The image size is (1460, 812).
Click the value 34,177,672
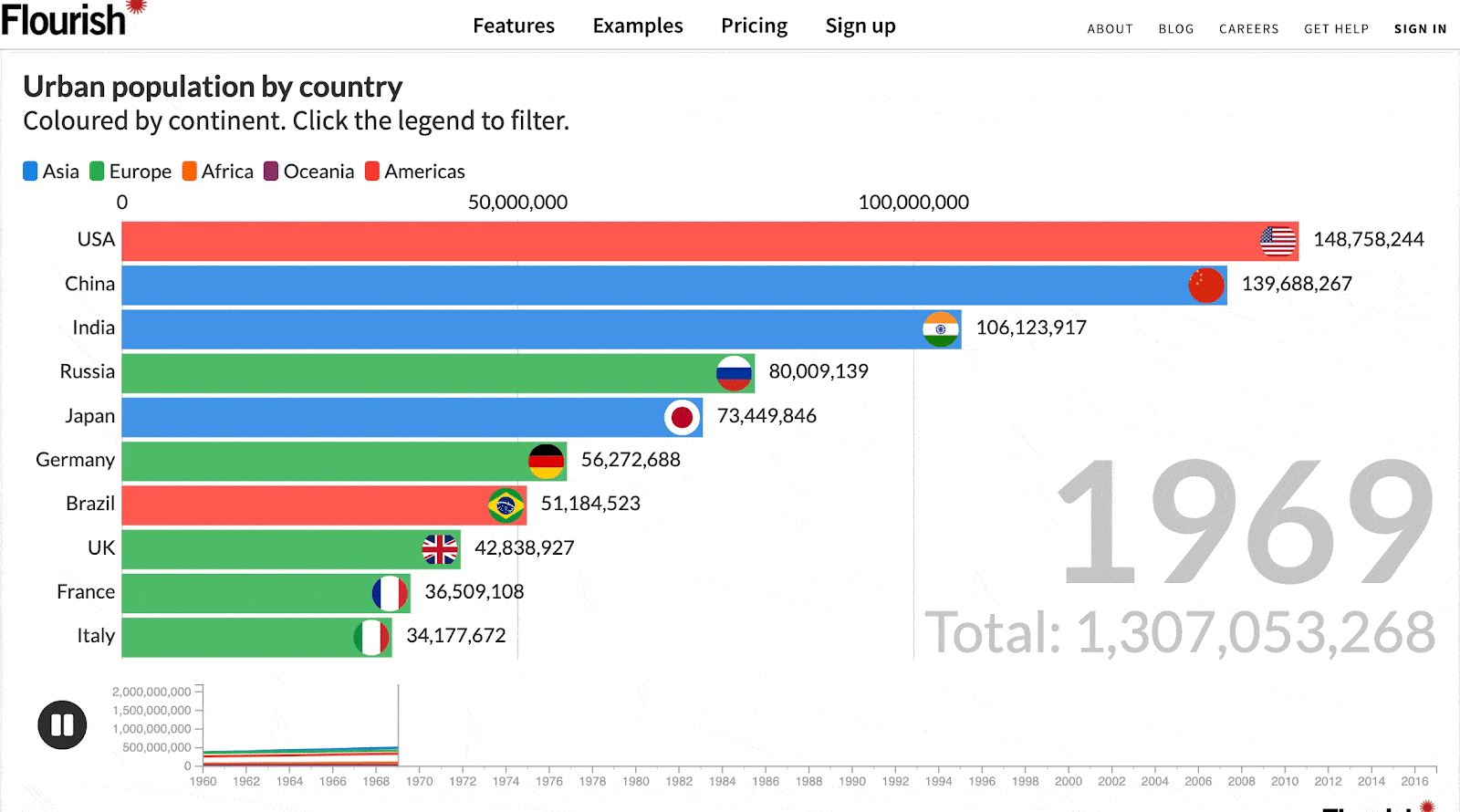pos(455,636)
